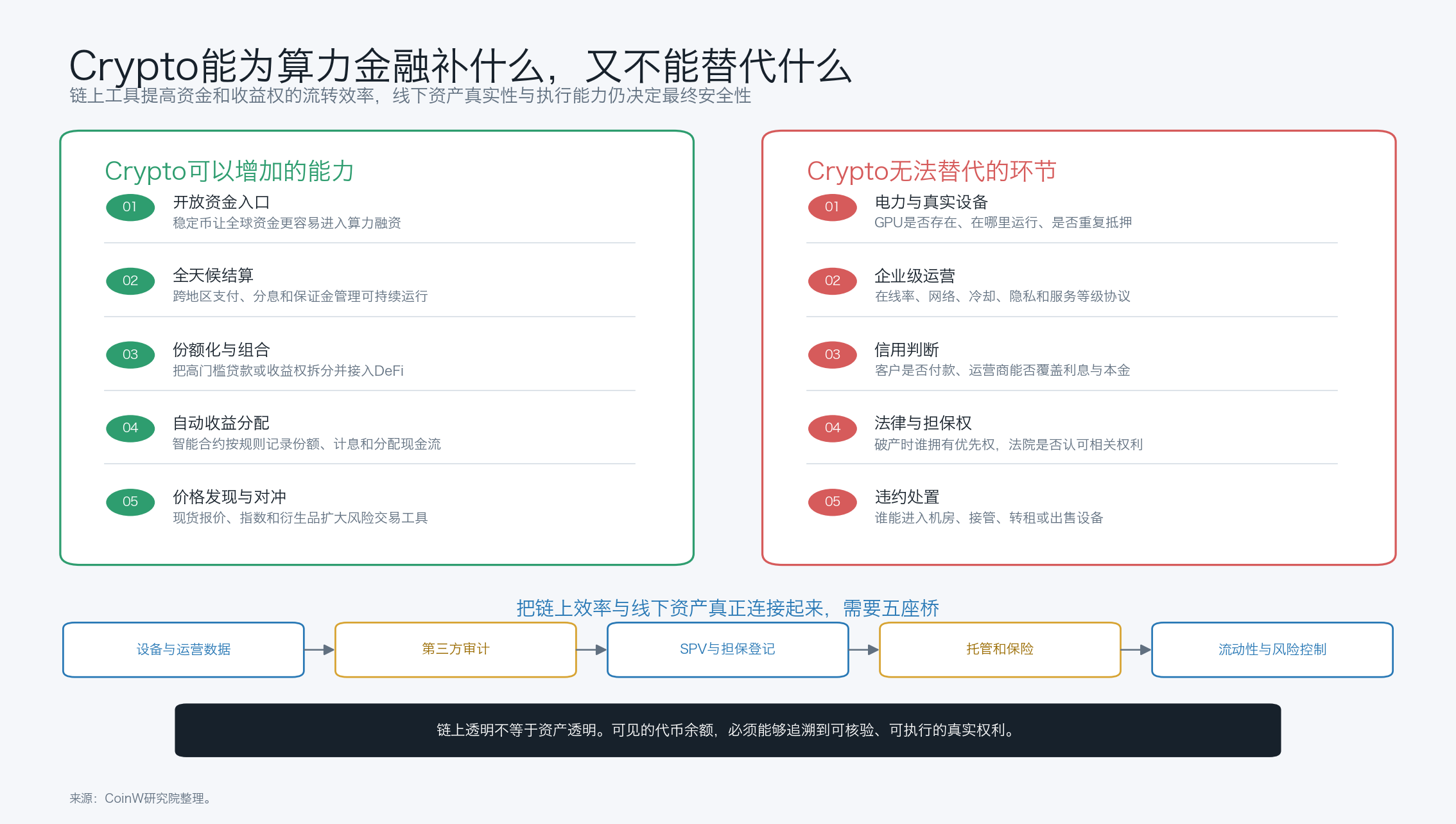1456x824 pixels.
Task: Click the item title 企业级运营
Action: click(x=915, y=276)
